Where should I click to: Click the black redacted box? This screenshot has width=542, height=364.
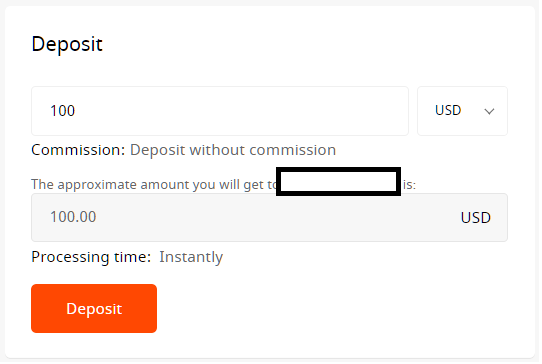coord(340,182)
